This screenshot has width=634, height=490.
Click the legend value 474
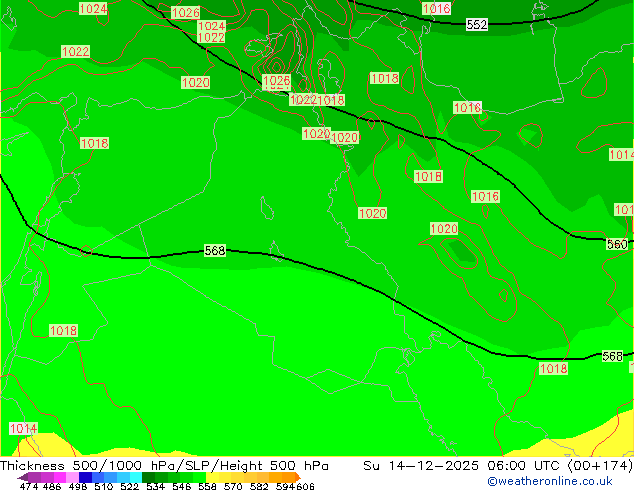tap(29, 486)
